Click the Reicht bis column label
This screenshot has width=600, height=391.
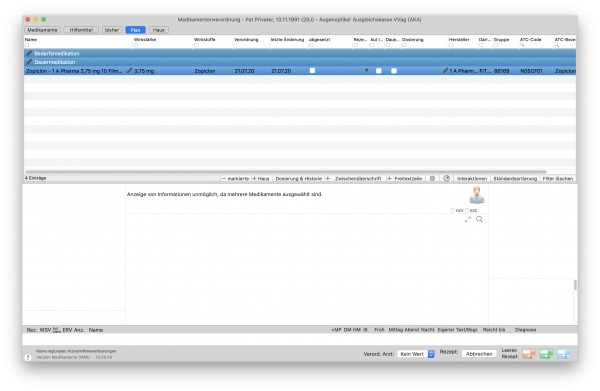coord(494,329)
